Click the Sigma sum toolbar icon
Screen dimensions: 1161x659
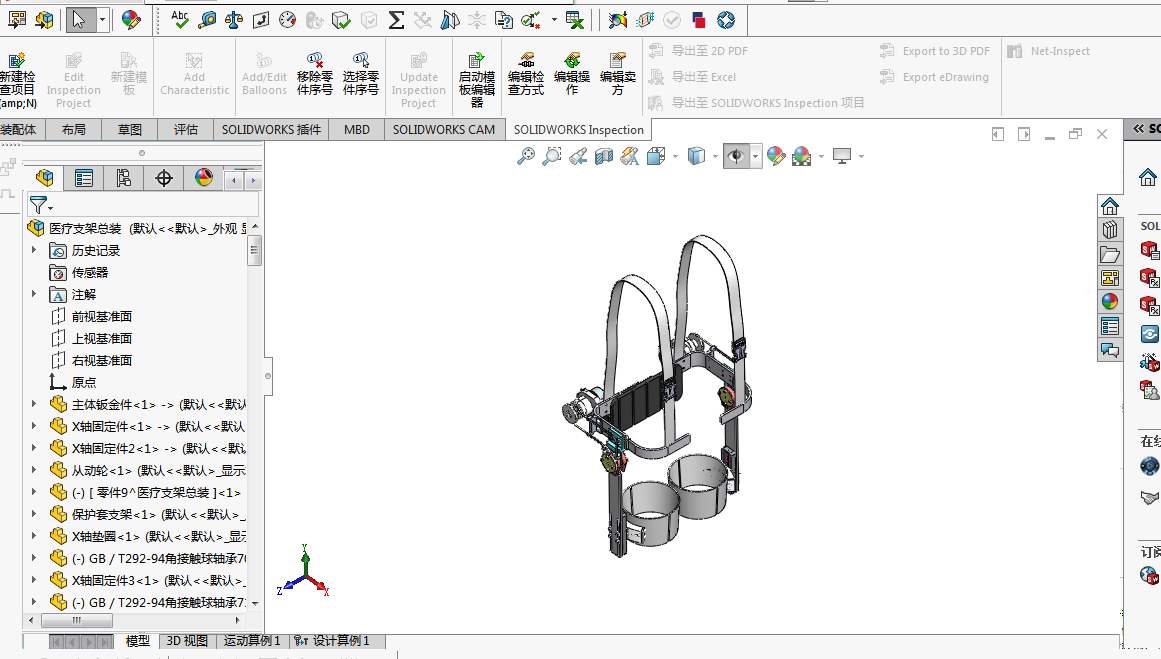[396, 20]
